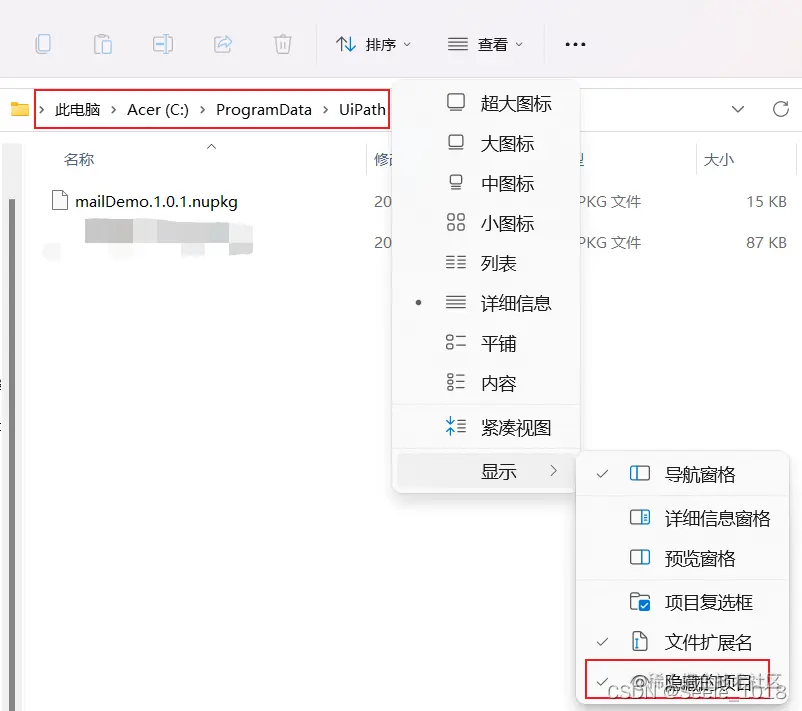Open the UiPath breadcrumb item
Screen dimensions: 802x711
coord(363,109)
